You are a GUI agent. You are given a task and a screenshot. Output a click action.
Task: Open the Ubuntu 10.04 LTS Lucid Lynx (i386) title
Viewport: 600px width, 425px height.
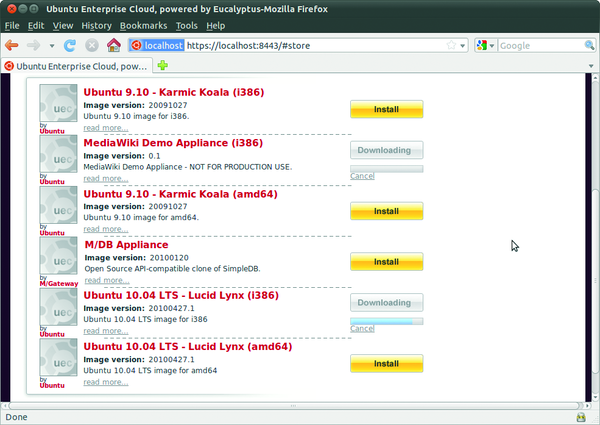click(181, 295)
